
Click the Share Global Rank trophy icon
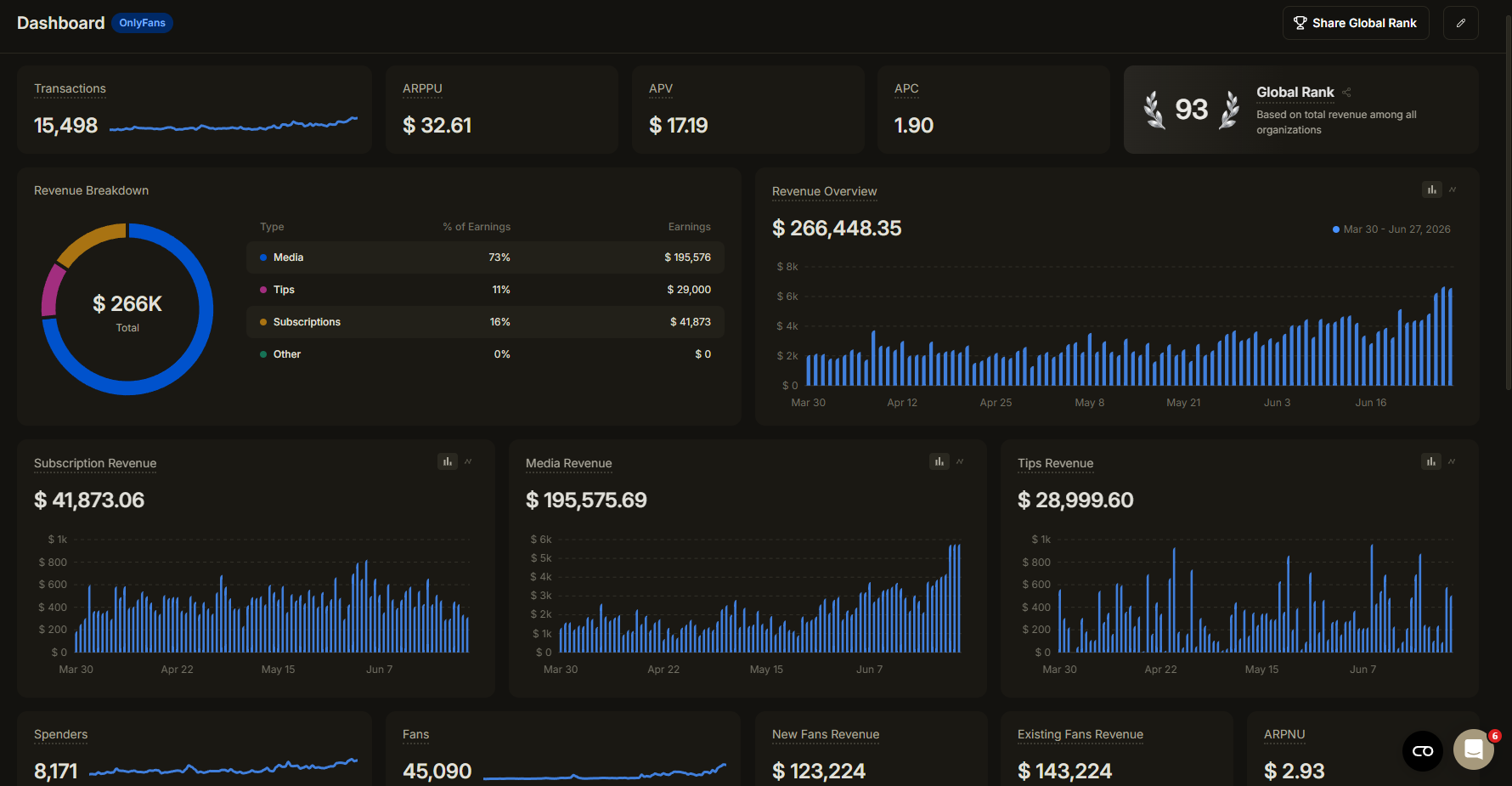[x=1300, y=23]
